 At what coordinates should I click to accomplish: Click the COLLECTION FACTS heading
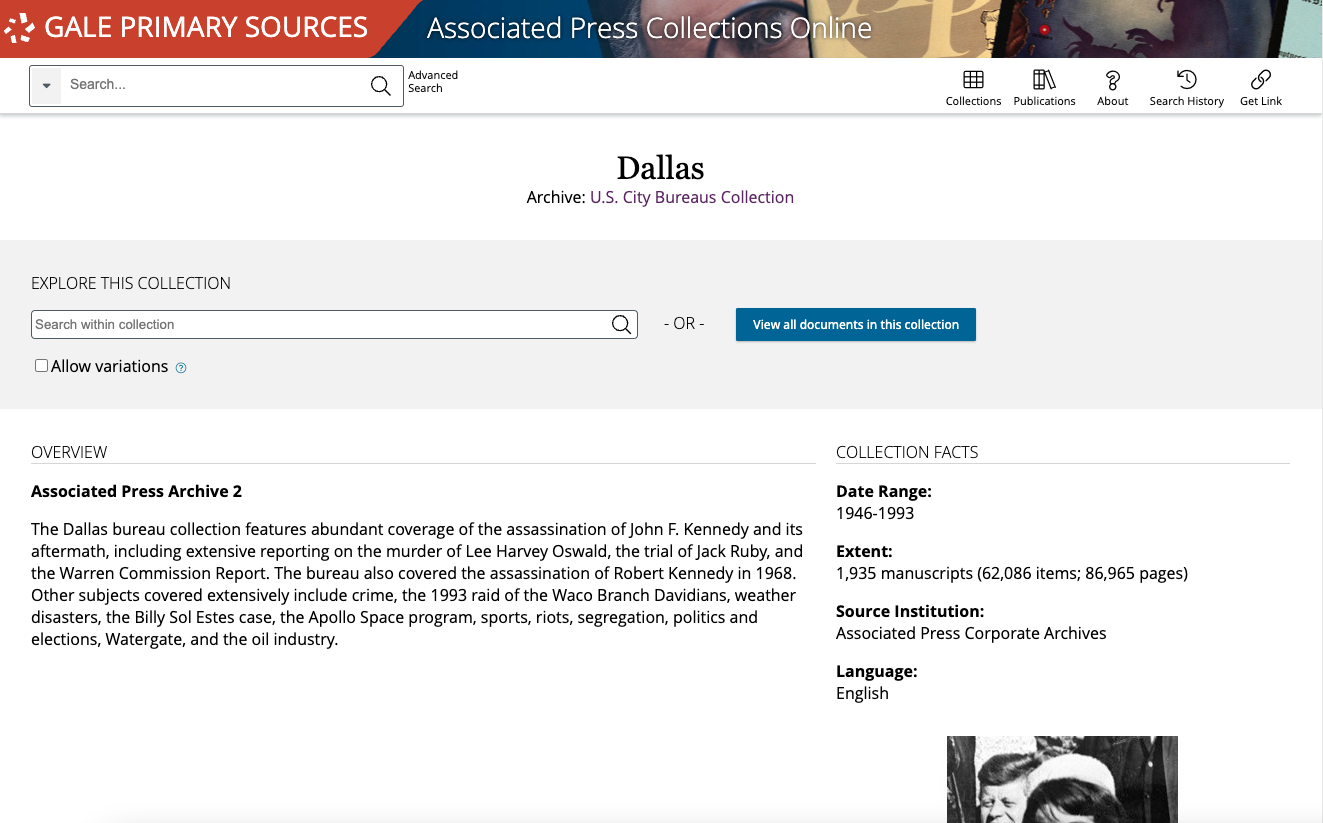coord(907,452)
